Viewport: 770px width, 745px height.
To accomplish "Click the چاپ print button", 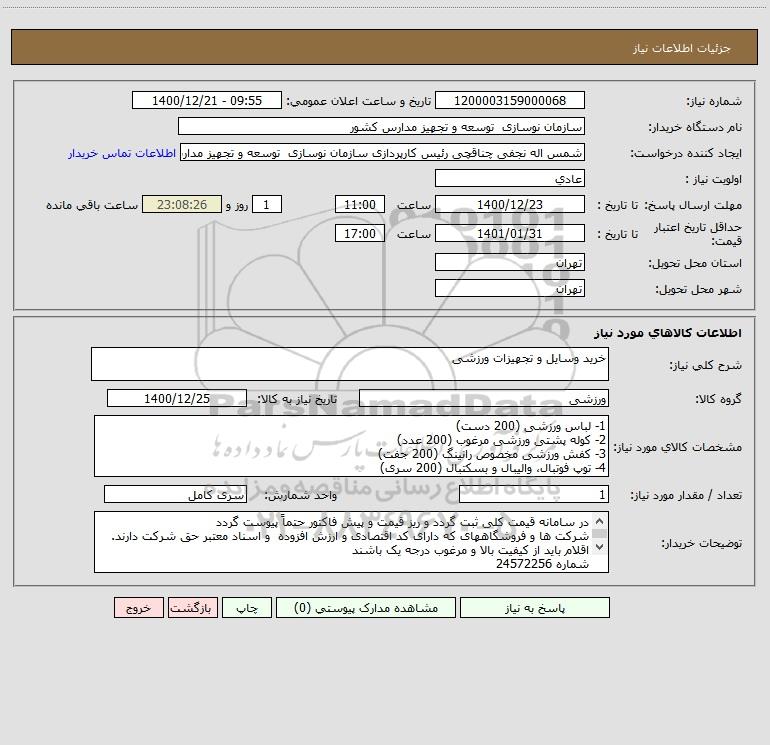I will click(247, 608).
